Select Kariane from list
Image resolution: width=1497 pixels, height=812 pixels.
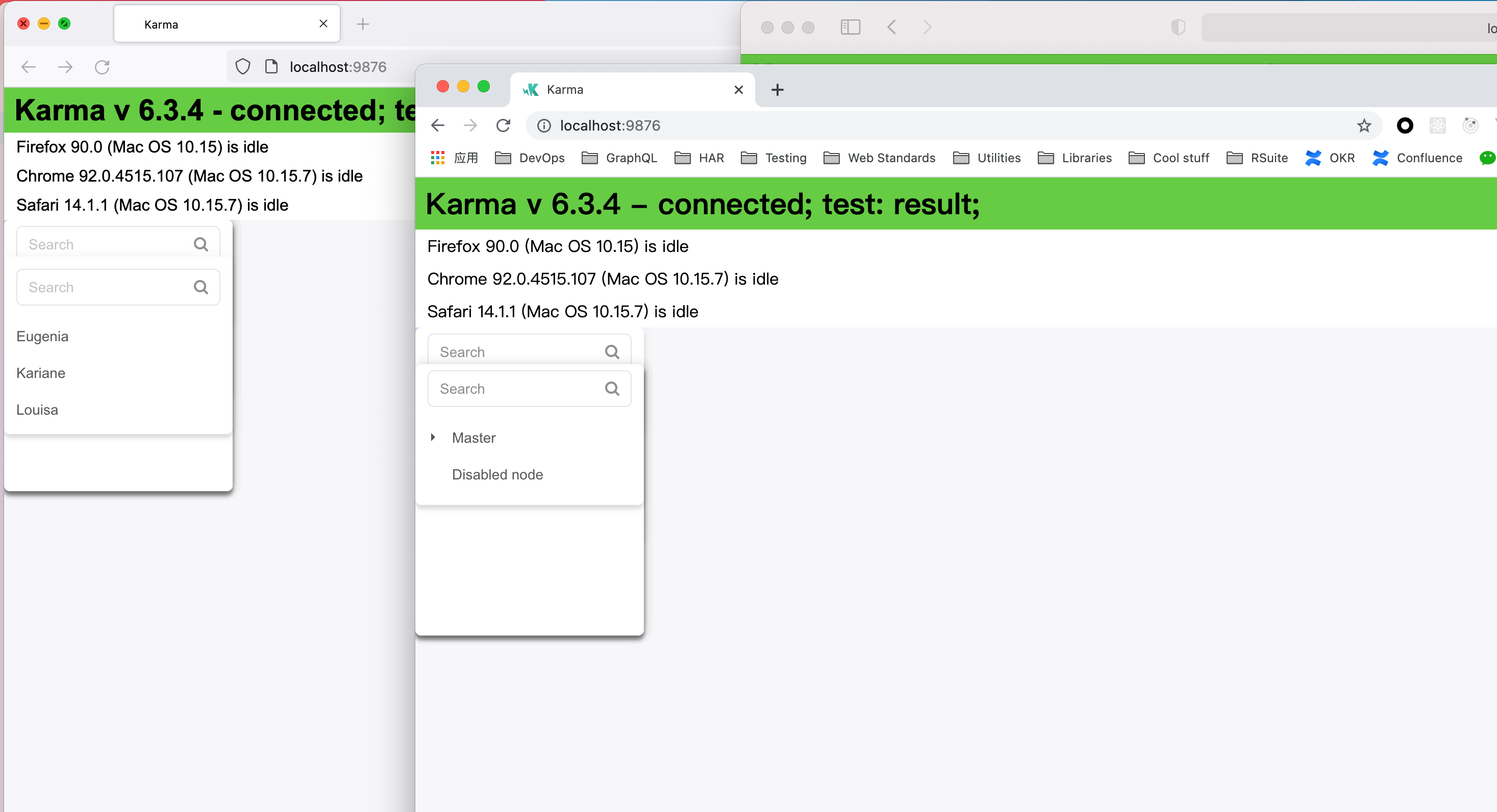pyautogui.click(x=41, y=373)
